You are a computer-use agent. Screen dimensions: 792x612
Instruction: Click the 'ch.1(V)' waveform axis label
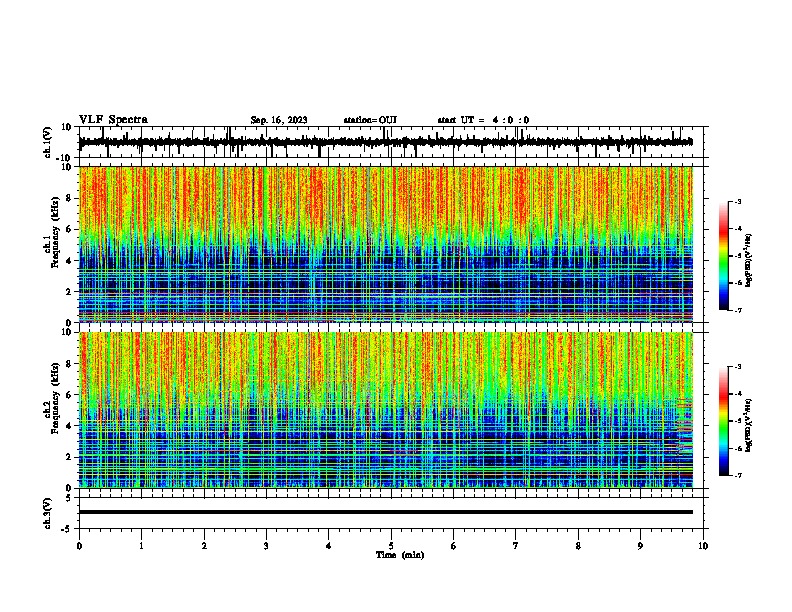coord(48,142)
